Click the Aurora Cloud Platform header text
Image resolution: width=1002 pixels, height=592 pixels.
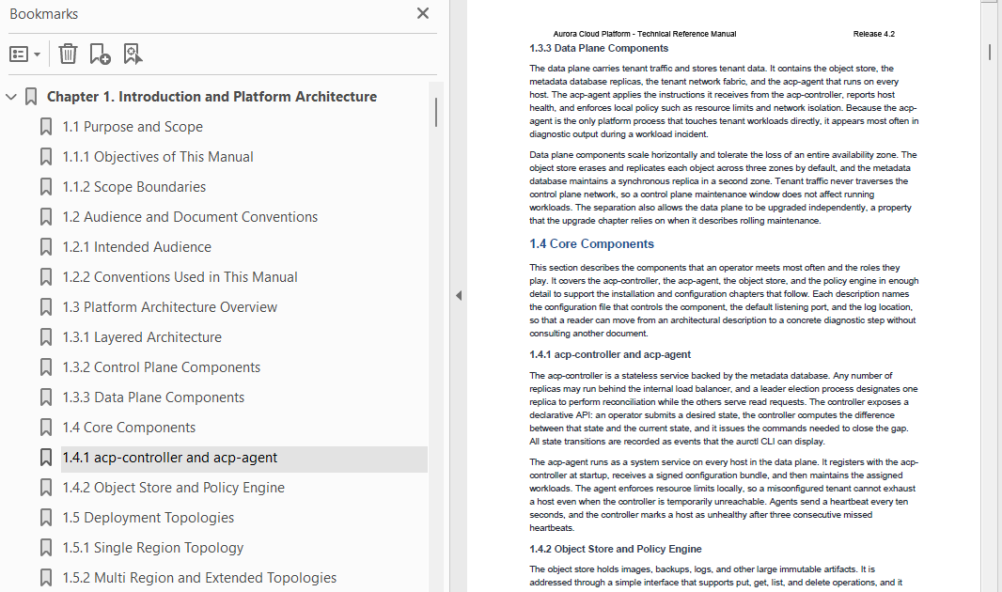coord(644,34)
